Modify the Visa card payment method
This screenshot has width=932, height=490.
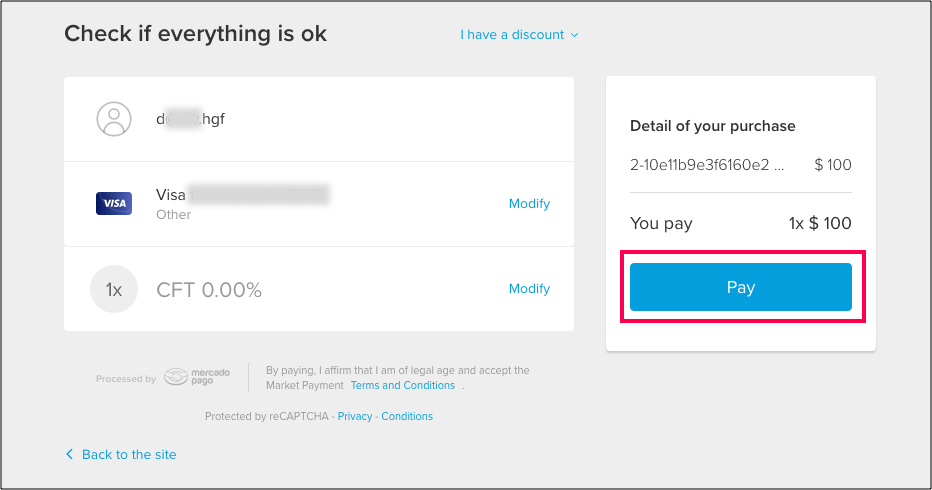(529, 203)
